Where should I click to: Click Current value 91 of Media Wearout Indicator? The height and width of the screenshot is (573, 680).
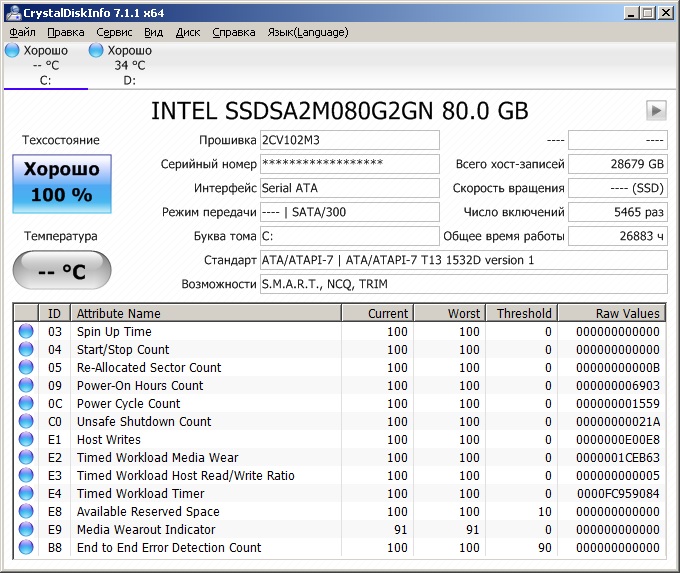pos(400,529)
